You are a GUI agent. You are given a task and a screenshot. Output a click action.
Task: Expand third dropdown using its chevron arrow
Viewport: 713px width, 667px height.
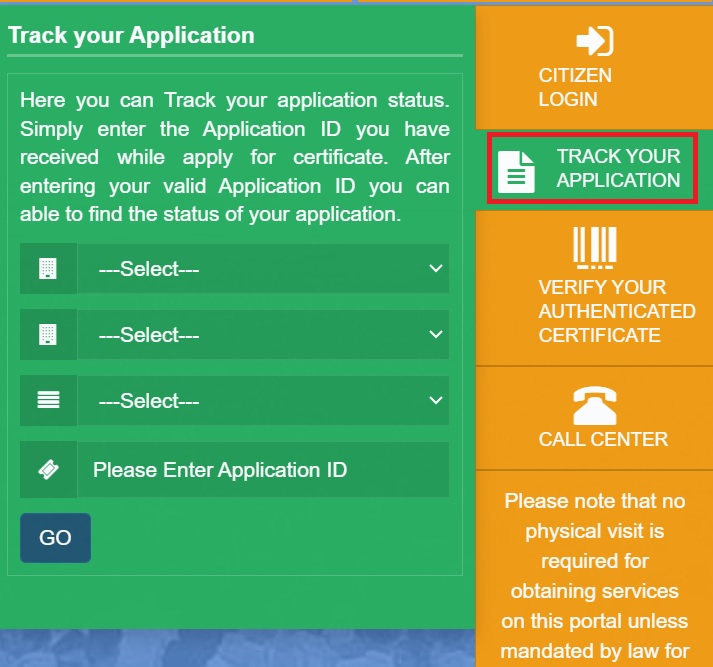pyautogui.click(x=436, y=400)
